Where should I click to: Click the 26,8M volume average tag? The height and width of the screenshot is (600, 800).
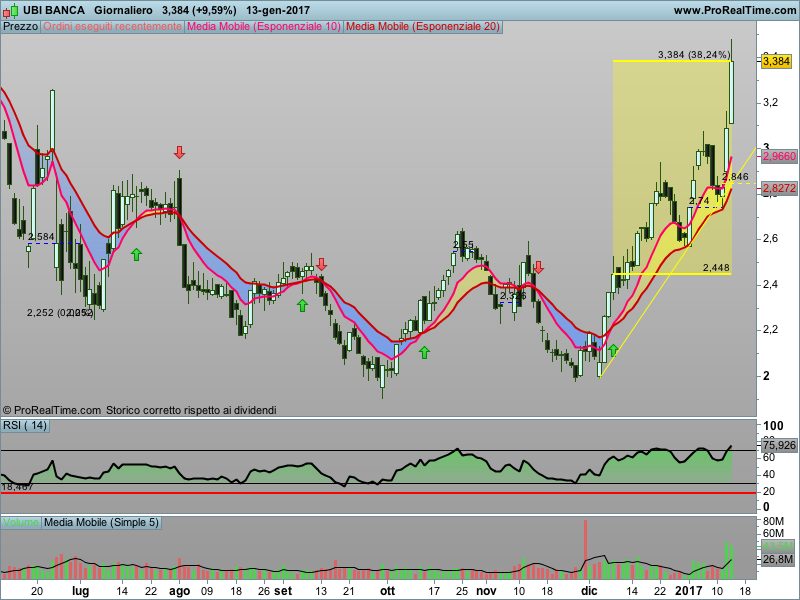coord(778,560)
